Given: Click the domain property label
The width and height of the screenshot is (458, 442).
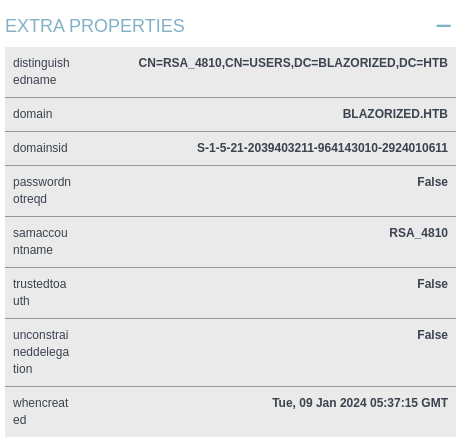Looking at the screenshot, I should pyautogui.click(x=32, y=114).
